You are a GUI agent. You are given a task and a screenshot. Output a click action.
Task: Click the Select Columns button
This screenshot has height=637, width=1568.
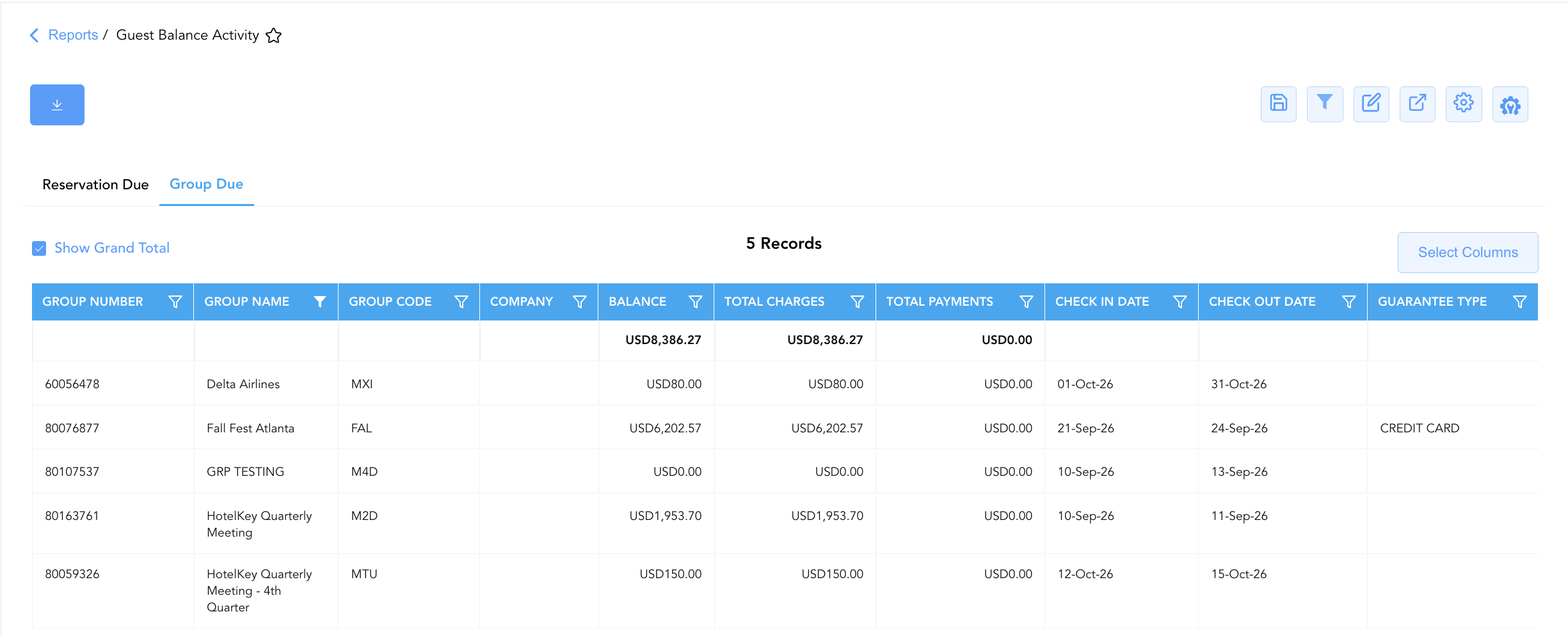pos(1468,253)
